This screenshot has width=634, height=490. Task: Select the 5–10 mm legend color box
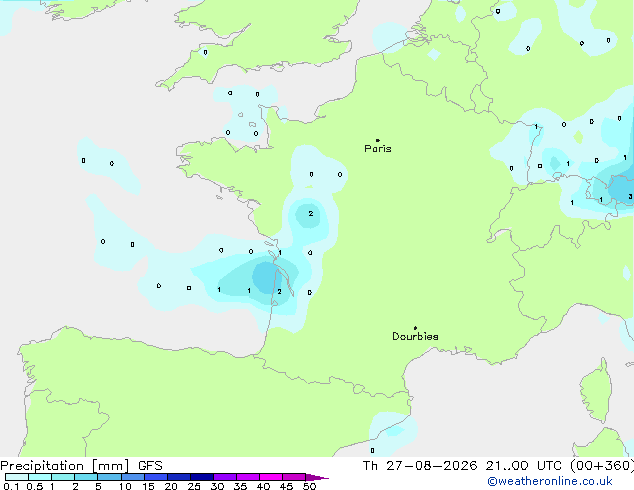[110, 477]
